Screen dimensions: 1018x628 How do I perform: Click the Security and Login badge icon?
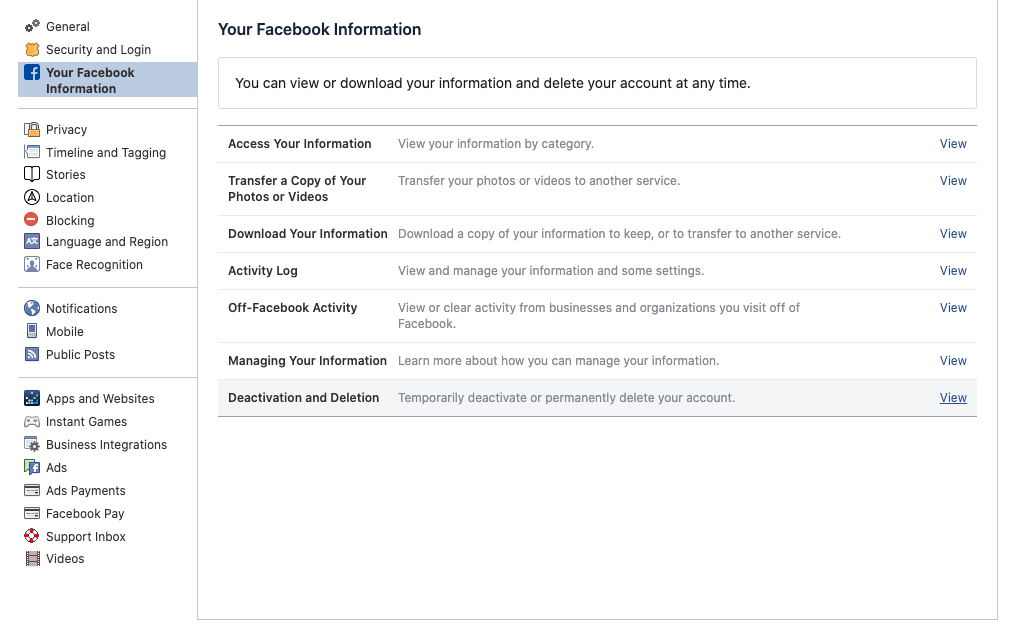[x=32, y=49]
